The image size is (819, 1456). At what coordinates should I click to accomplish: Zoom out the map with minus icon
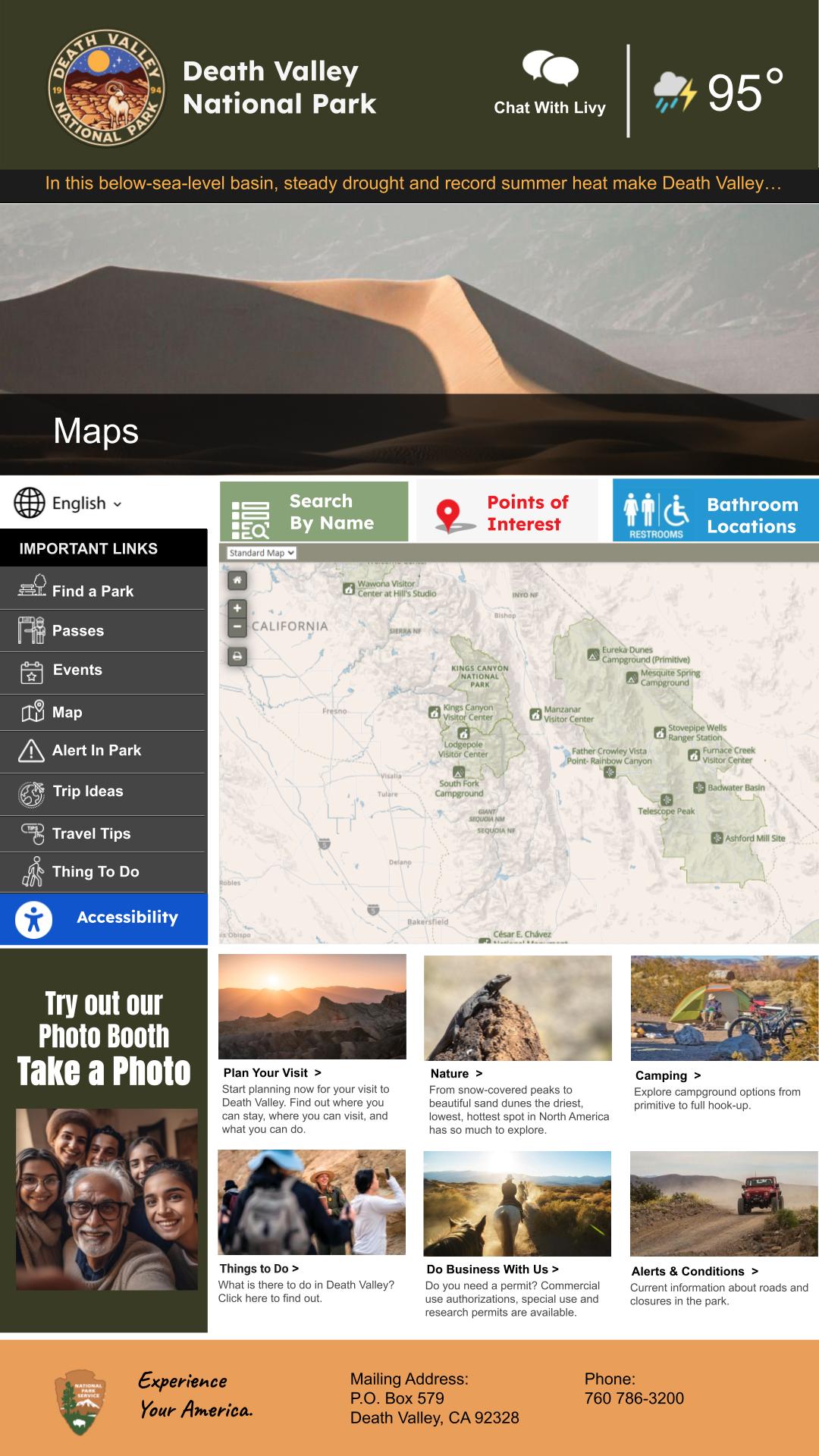coord(237,627)
